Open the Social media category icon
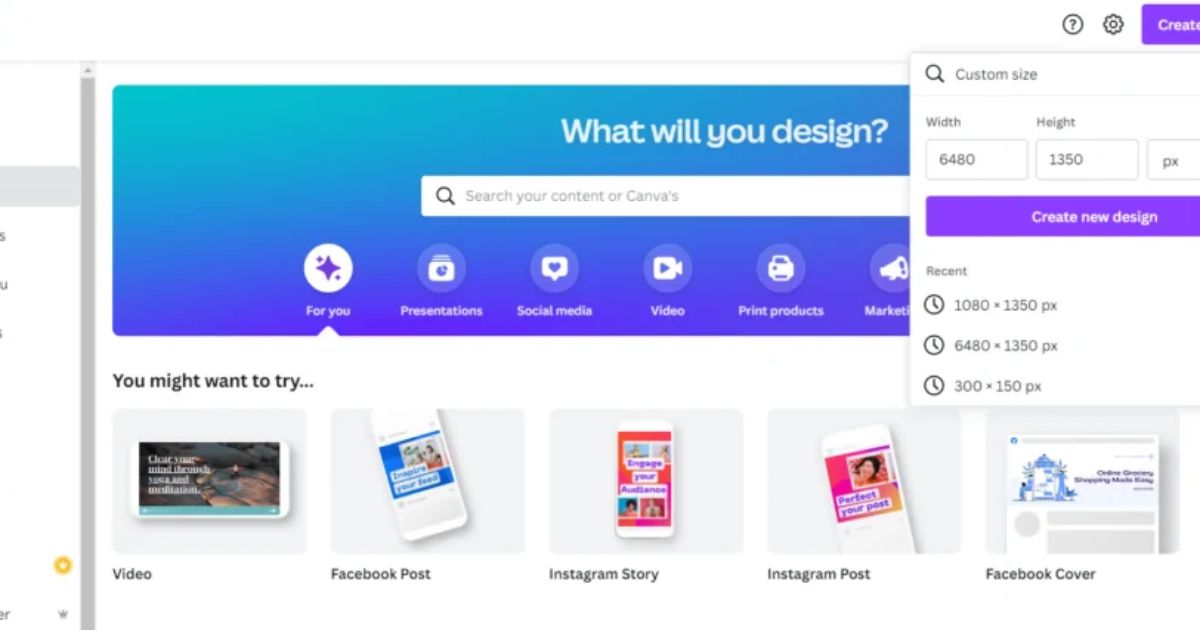1200x630 pixels. click(x=554, y=268)
